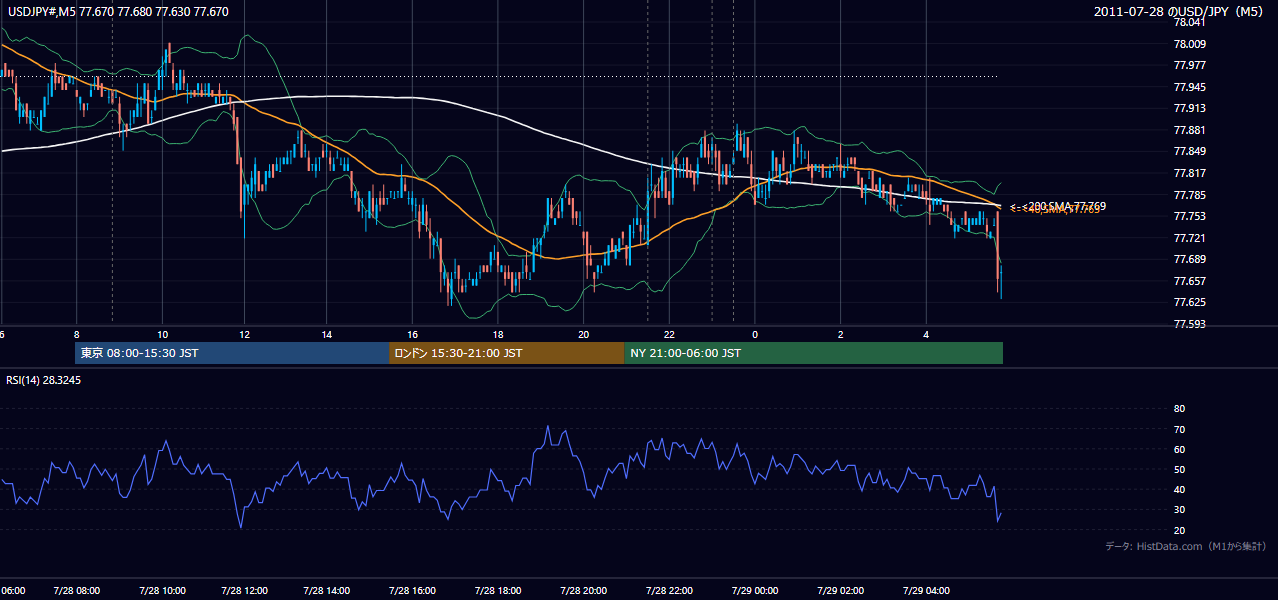The image size is (1278, 600).
Task: Click the 7/29 00:00 time label
Action: click(x=755, y=590)
